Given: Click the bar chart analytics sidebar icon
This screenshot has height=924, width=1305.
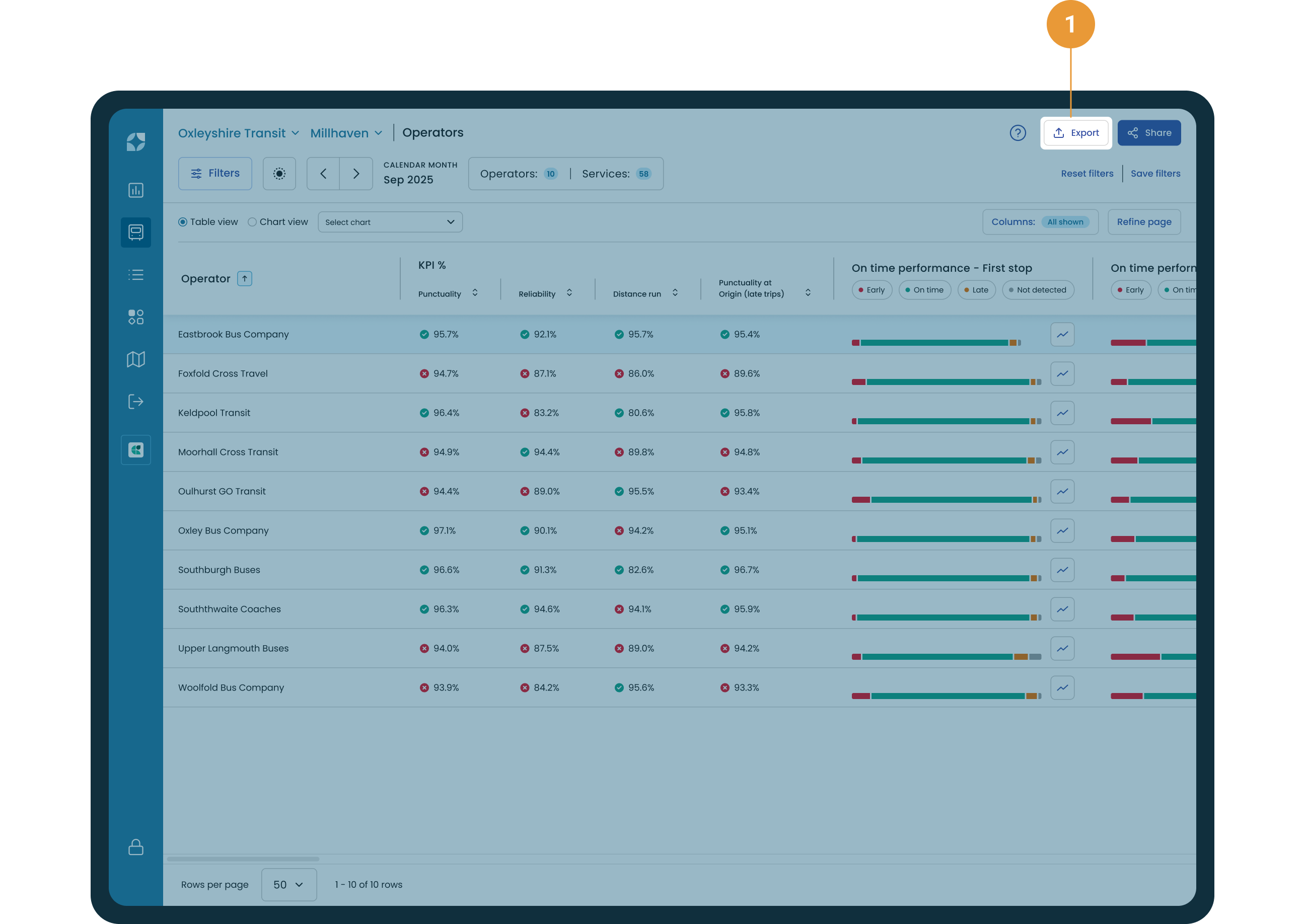Looking at the screenshot, I should click(136, 190).
